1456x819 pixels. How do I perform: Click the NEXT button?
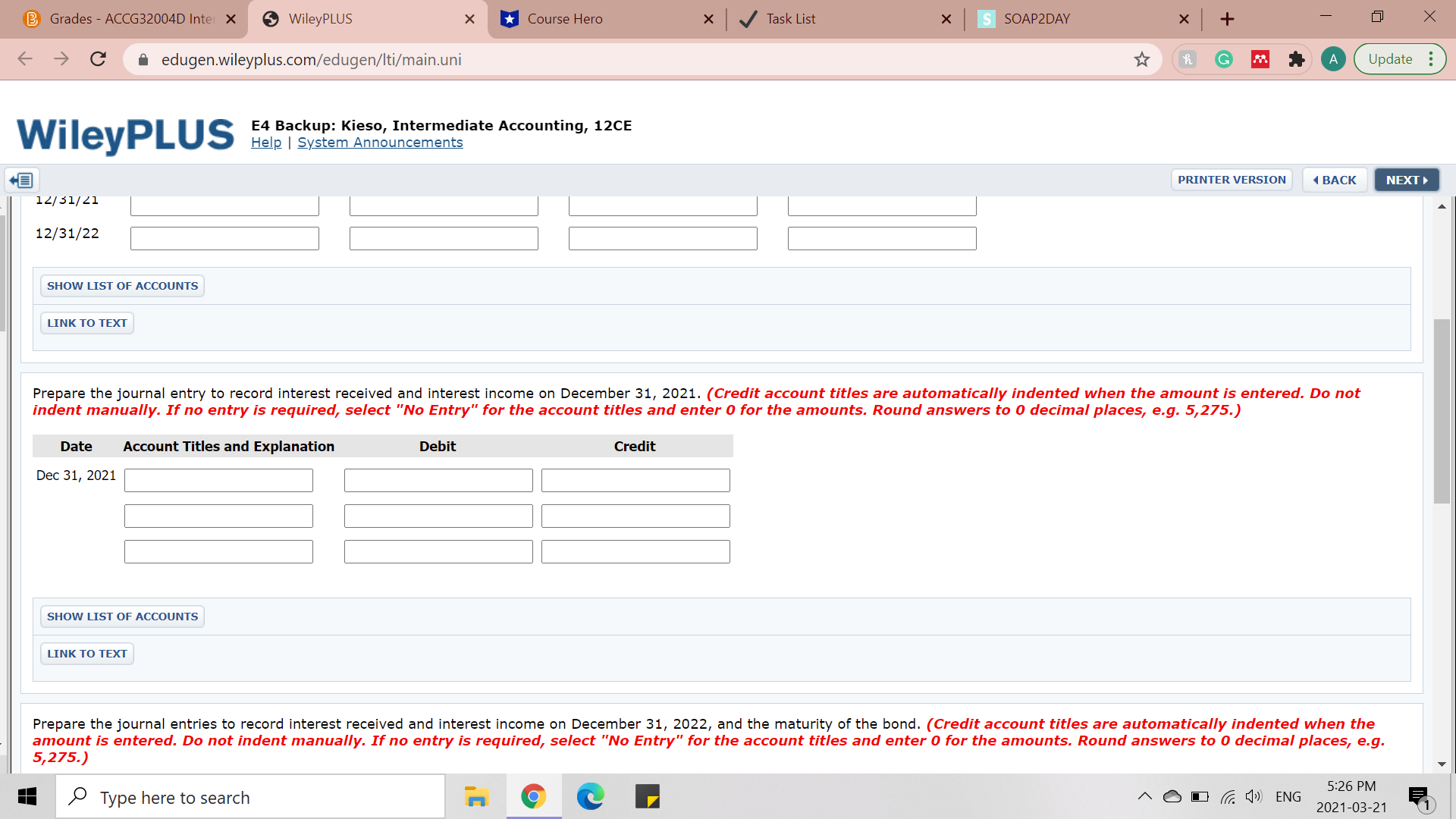pos(1406,180)
